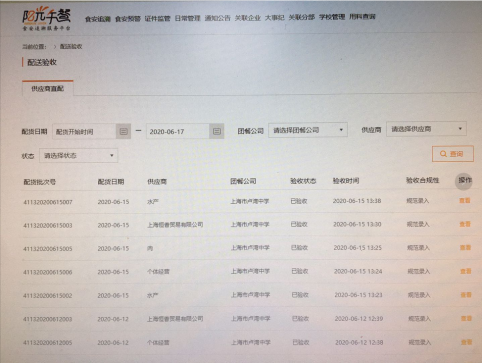
Task: Click the end date field showing 2020-06-17
Action: click(178, 131)
